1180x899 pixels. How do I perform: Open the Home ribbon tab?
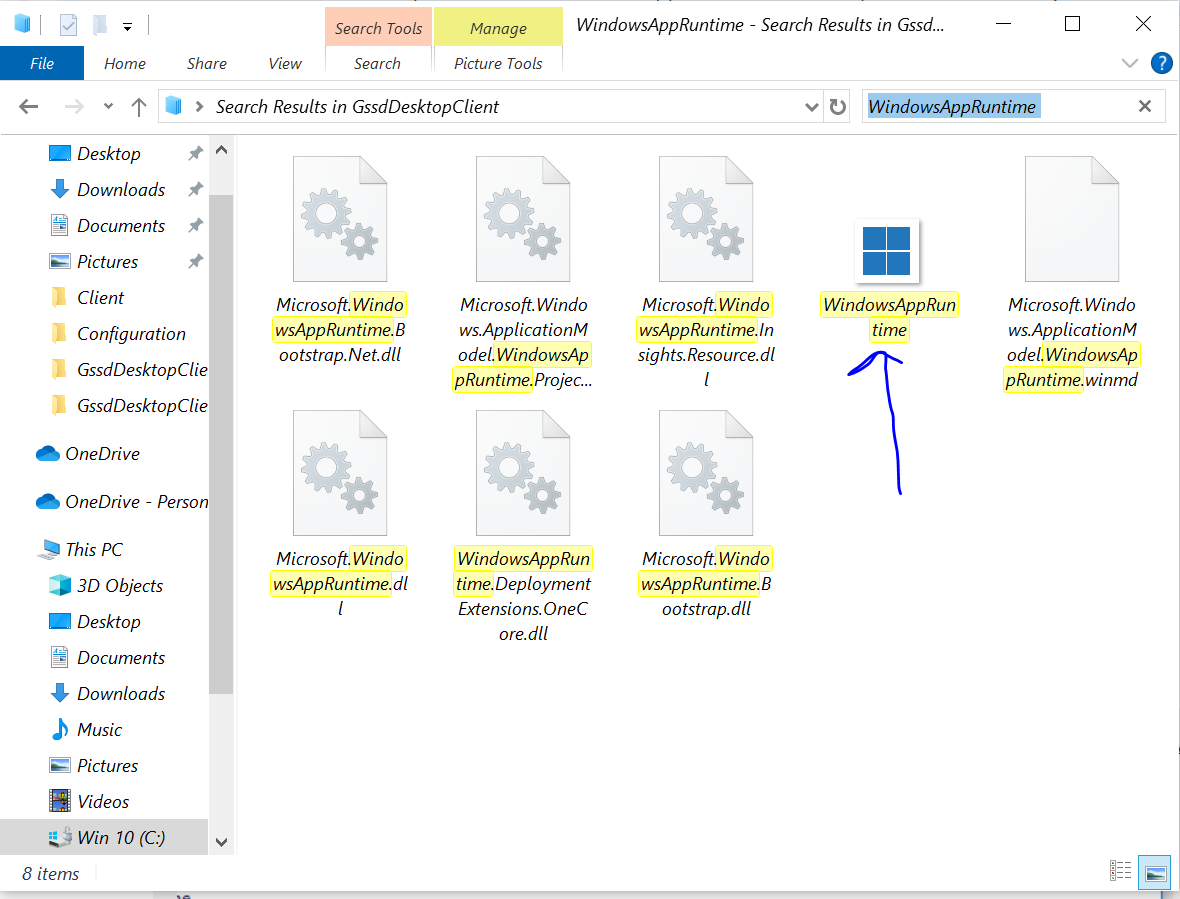125,64
